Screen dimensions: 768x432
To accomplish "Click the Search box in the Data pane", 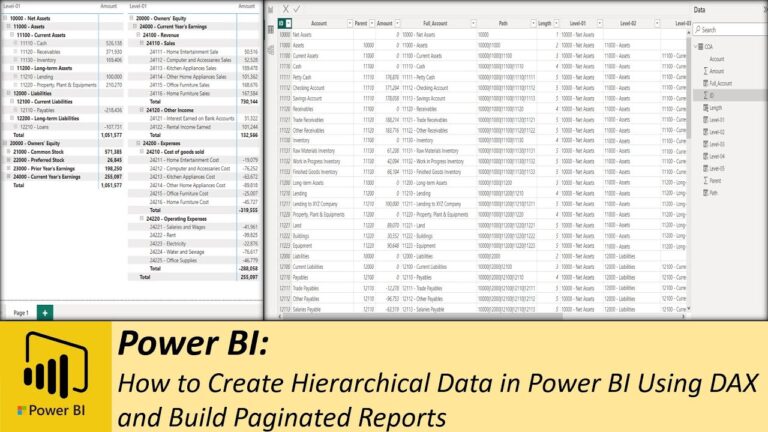I will point(730,29).
